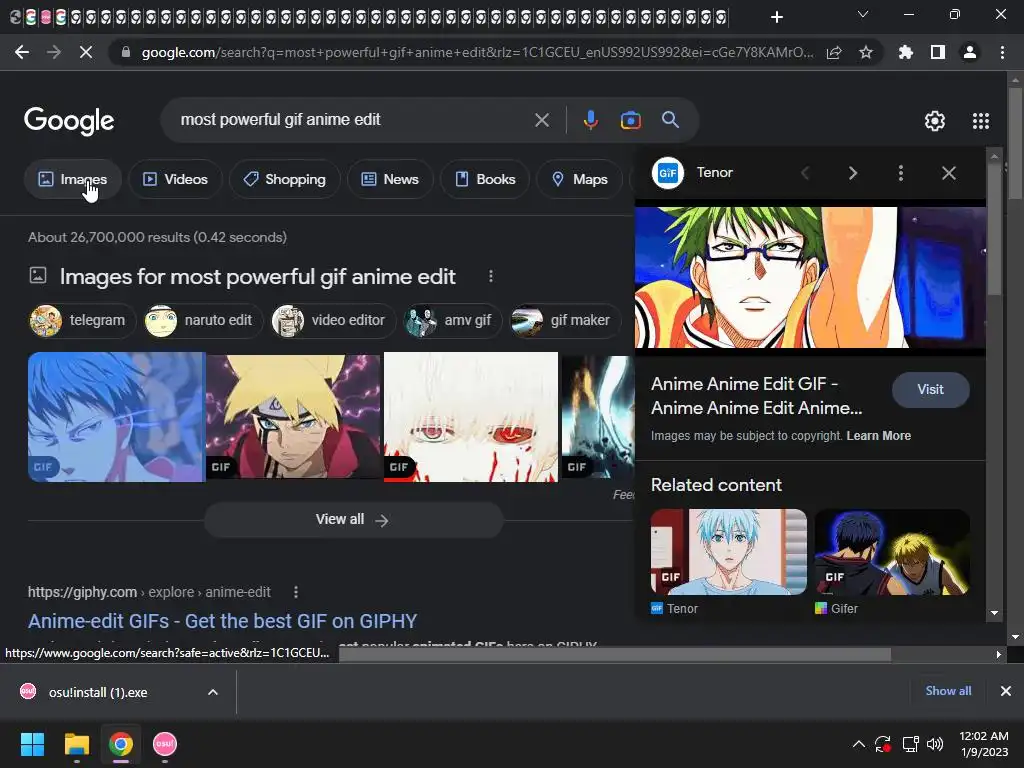Open the Chrome profile avatar icon
Screen dimensions: 1024x768
[970, 52]
